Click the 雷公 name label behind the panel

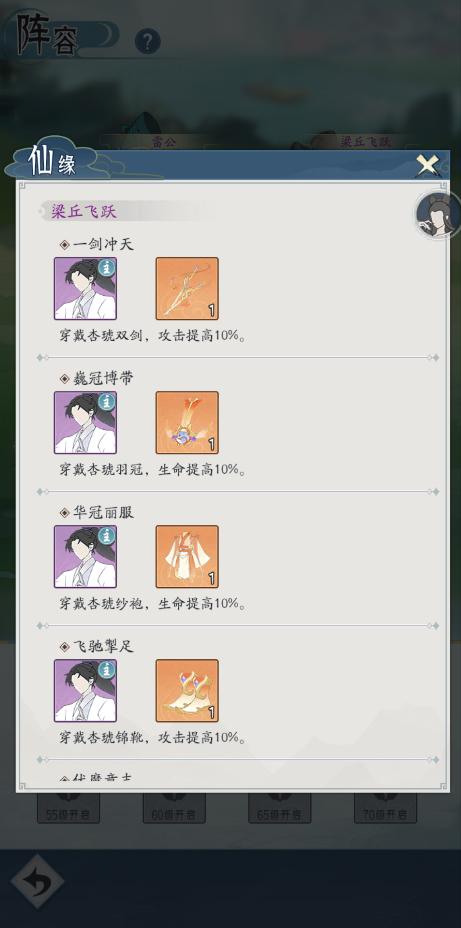pos(165,142)
